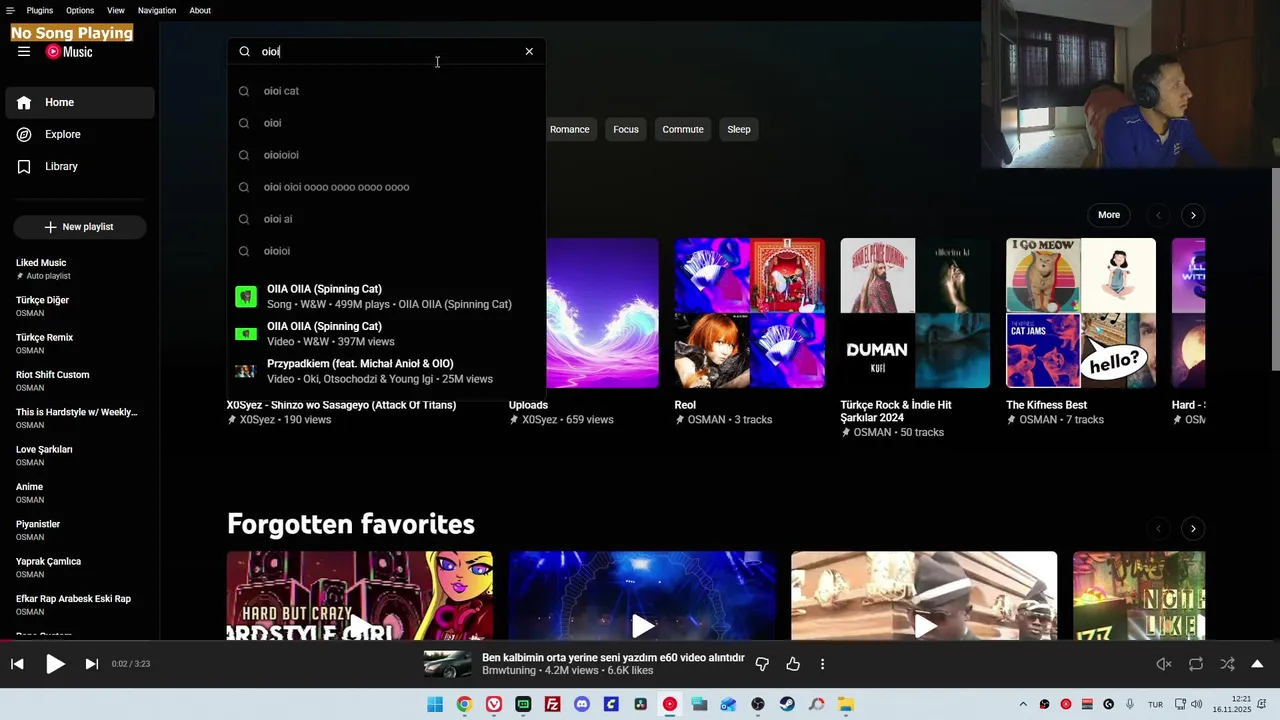Screen dimensions: 1280x720
Task: Open the Plugins menu
Action: coord(40,10)
